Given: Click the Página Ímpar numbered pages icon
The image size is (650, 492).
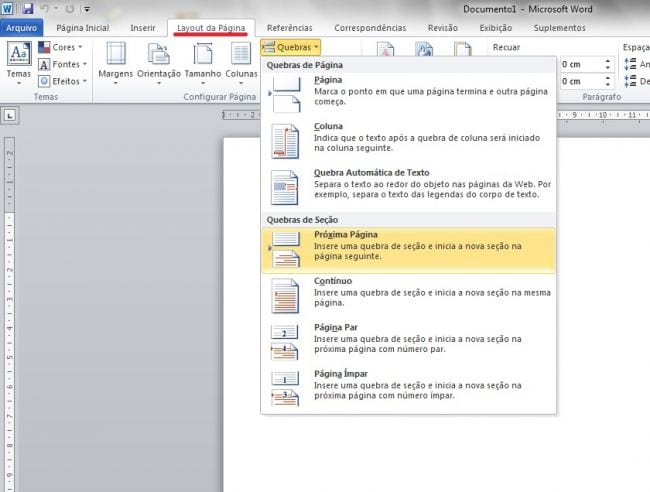Looking at the screenshot, I should [285, 389].
